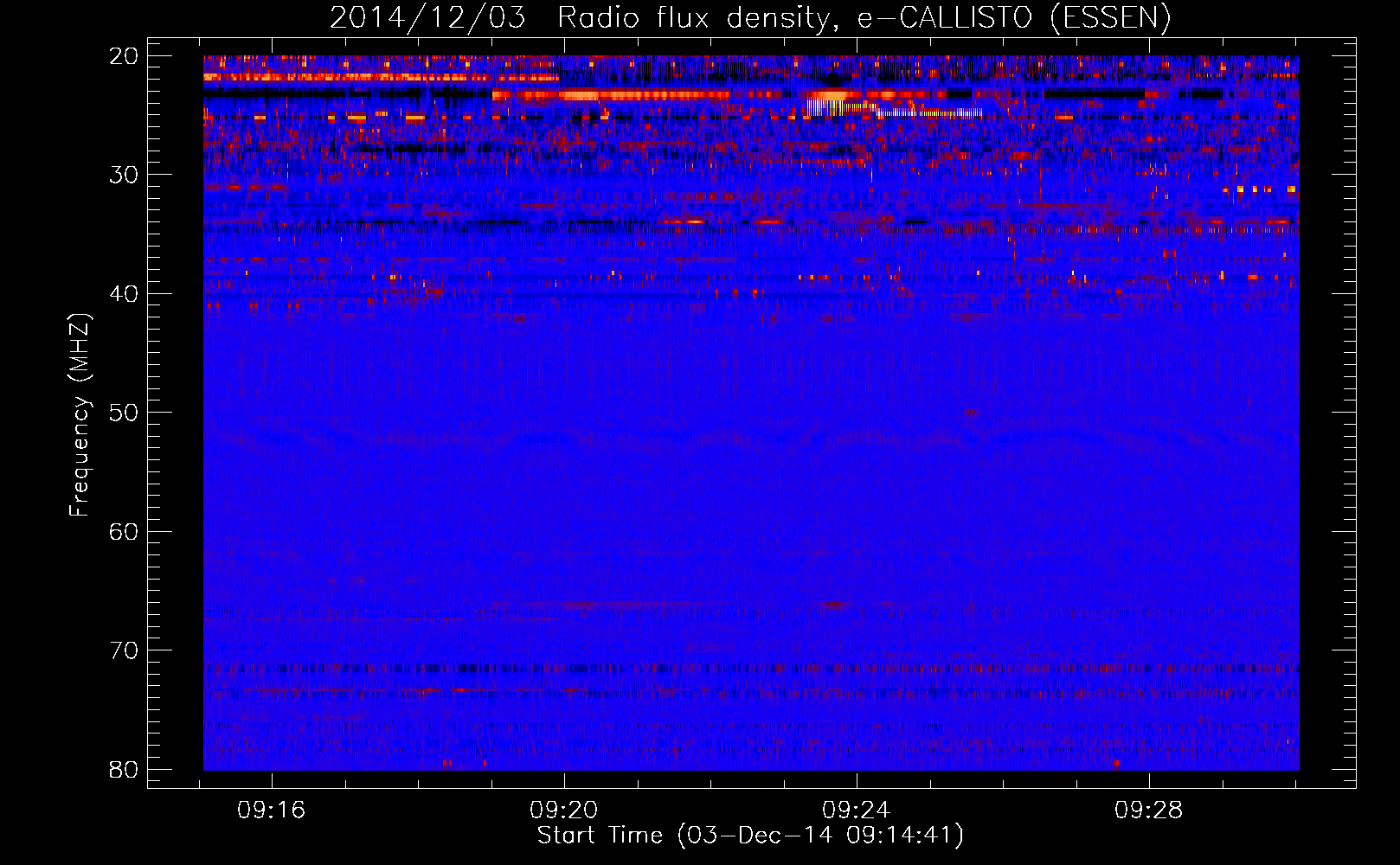Click the 09:24 time tick label

click(x=857, y=811)
